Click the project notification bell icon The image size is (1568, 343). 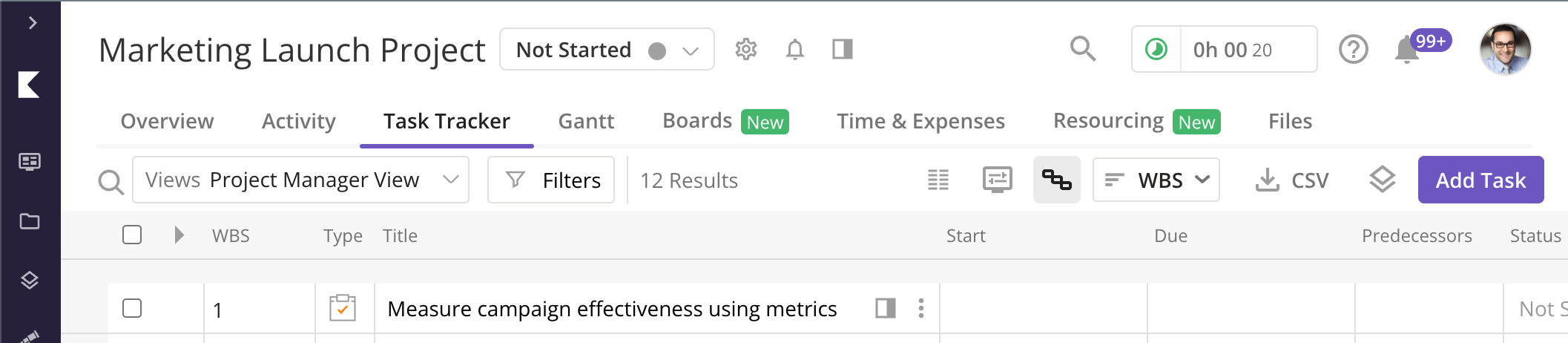point(794,50)
